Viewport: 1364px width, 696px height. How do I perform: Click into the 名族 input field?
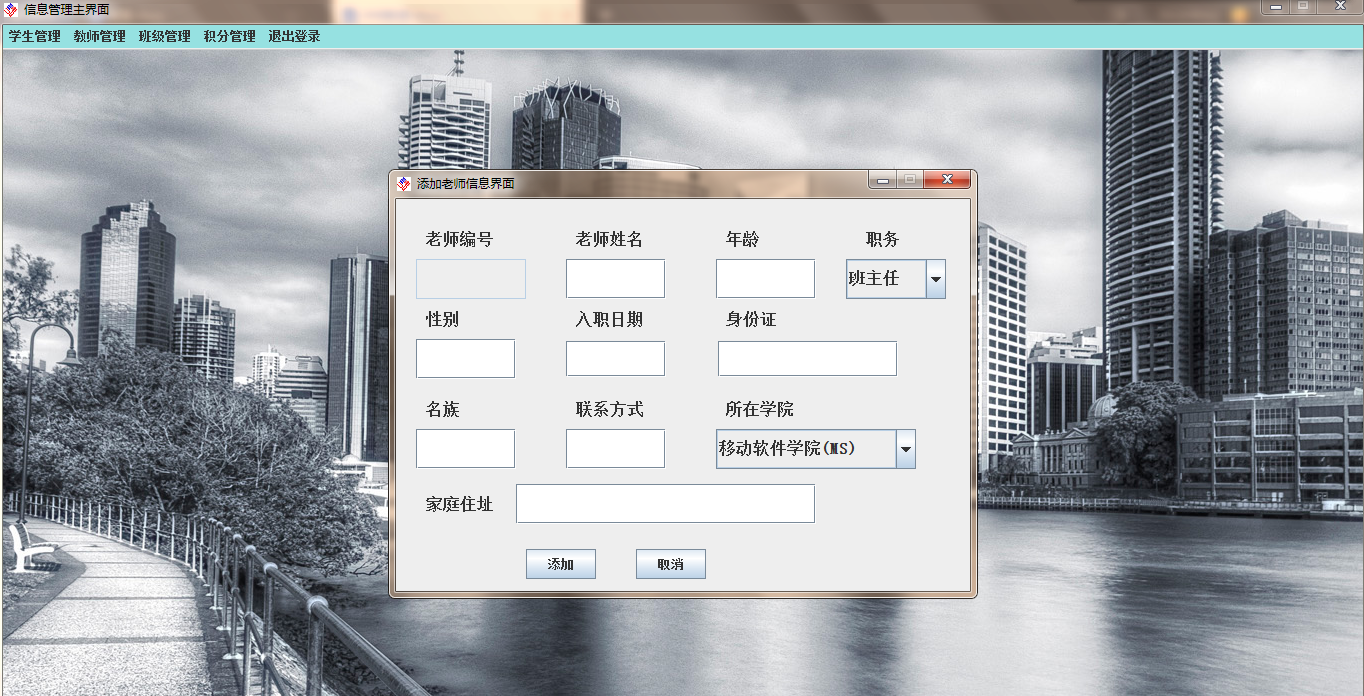pos(465,449)
